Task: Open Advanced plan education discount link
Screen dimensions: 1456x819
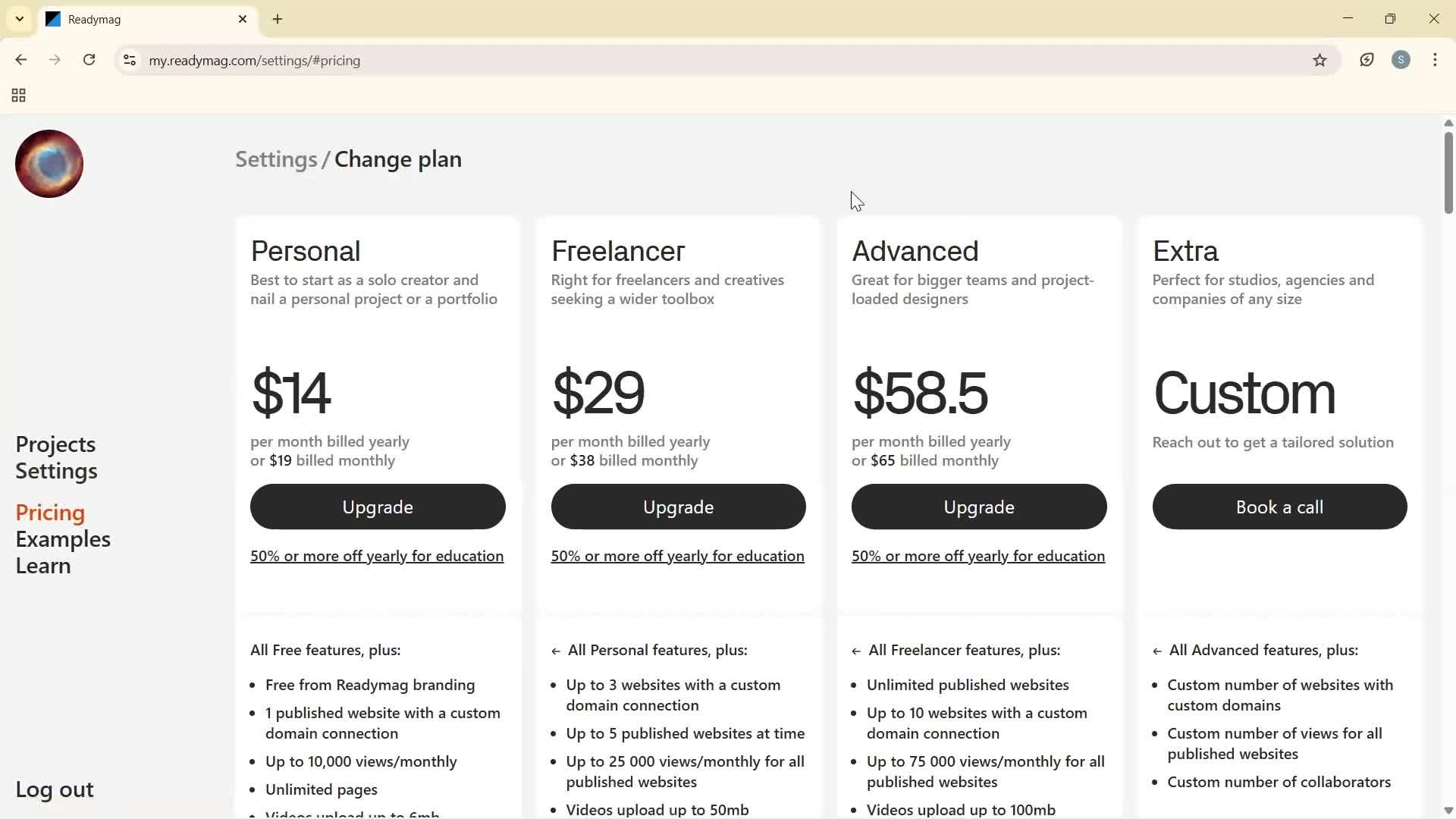Action: point(977,556)
